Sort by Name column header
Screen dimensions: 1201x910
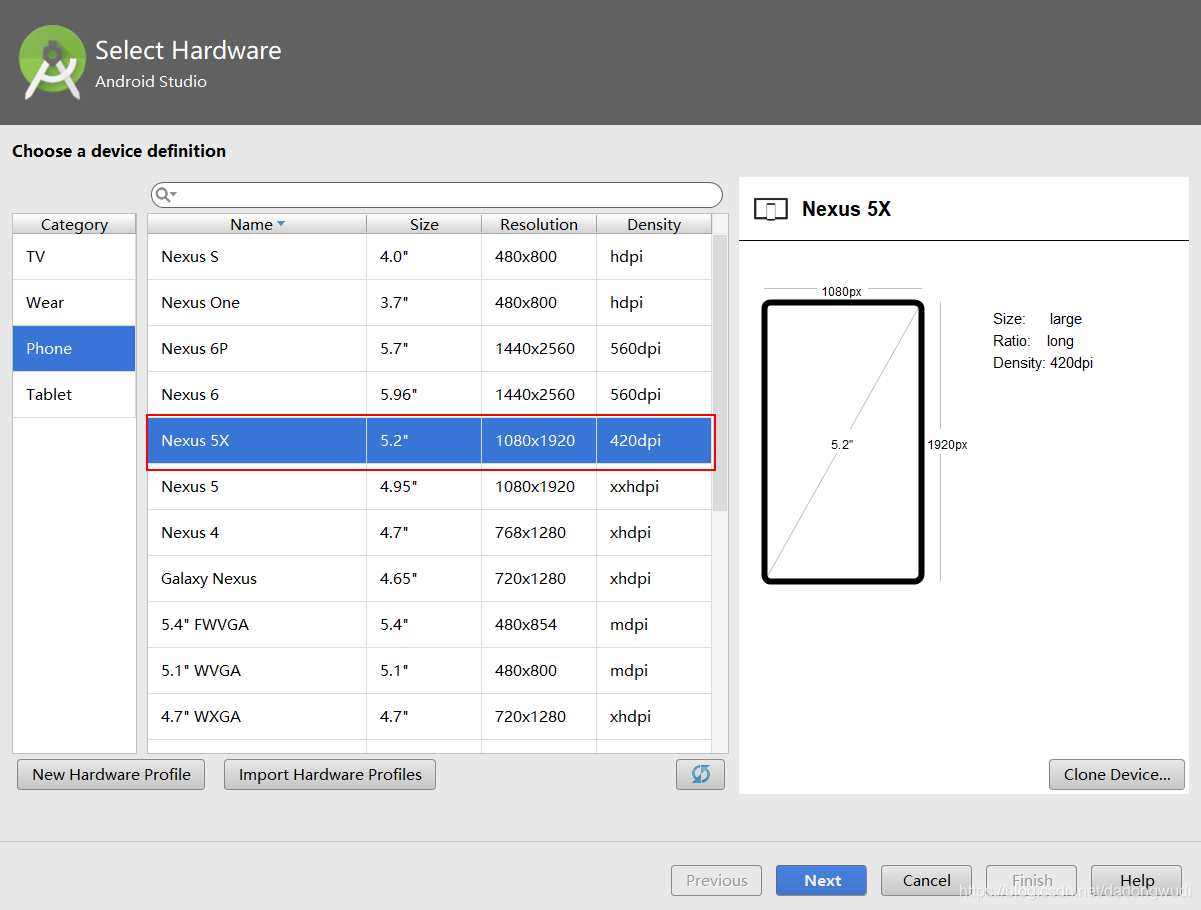click(257, 224)
